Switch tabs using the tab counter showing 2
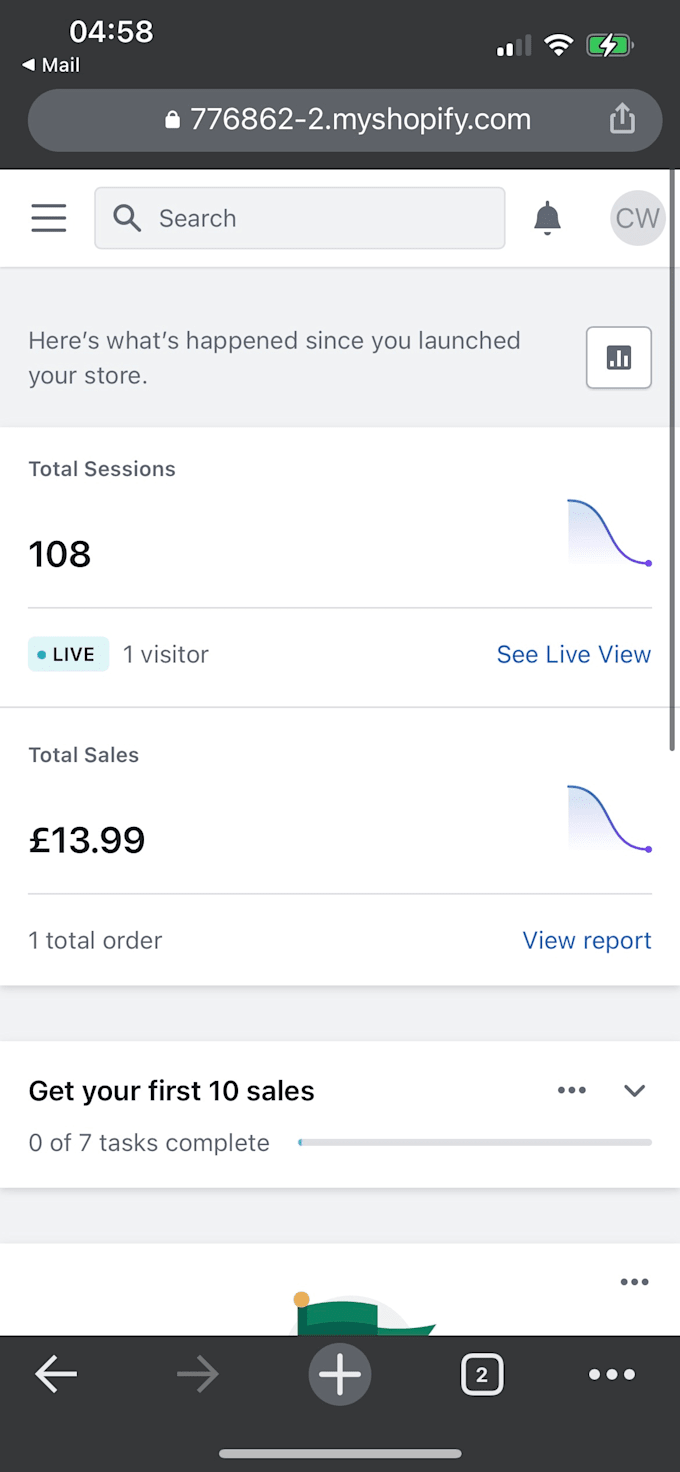This screenshot has height=1472, width=680. (482, 1374)
